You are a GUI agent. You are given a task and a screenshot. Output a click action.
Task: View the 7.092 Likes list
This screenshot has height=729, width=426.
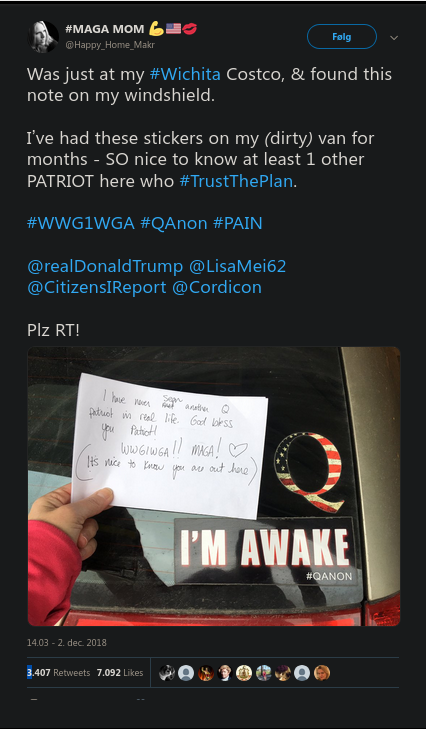120,673
